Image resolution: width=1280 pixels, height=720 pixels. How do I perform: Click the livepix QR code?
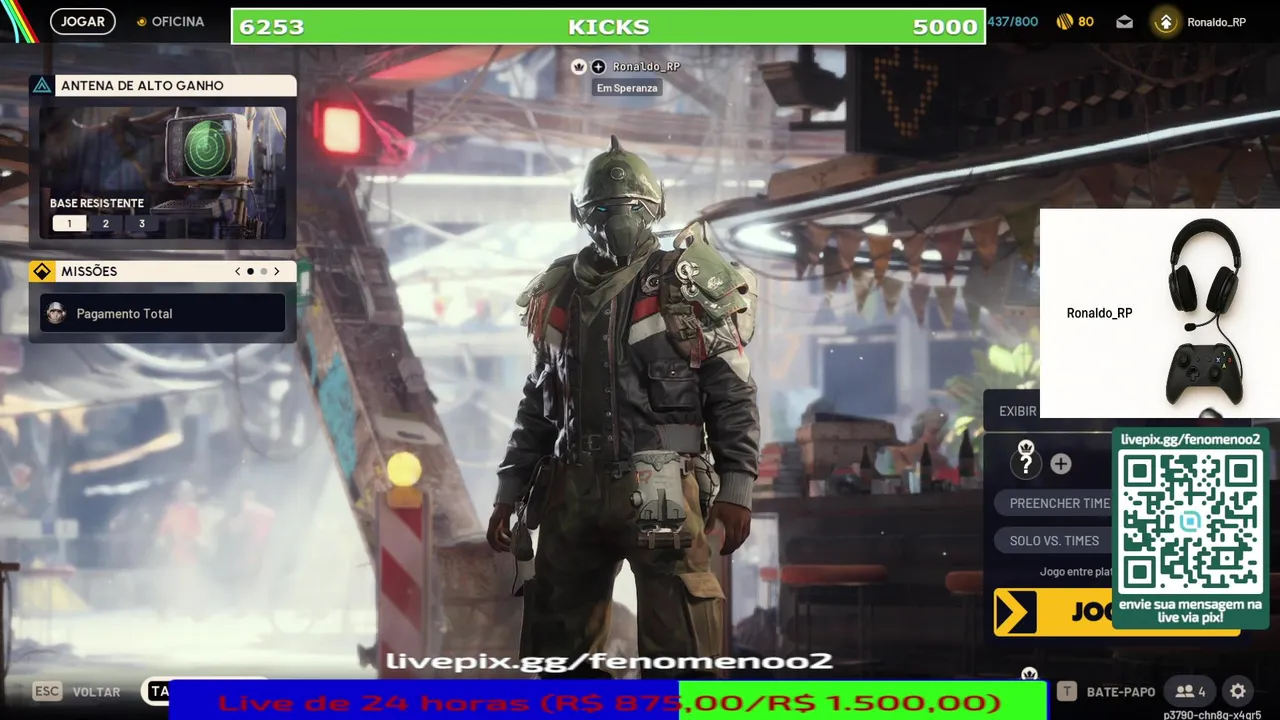coord(1191,521)
